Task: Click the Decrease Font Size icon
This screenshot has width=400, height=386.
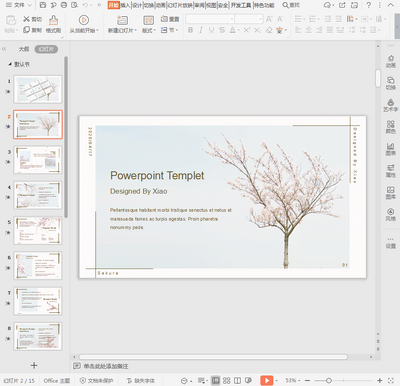Action: pyautogui.click(x=280, y=19)
